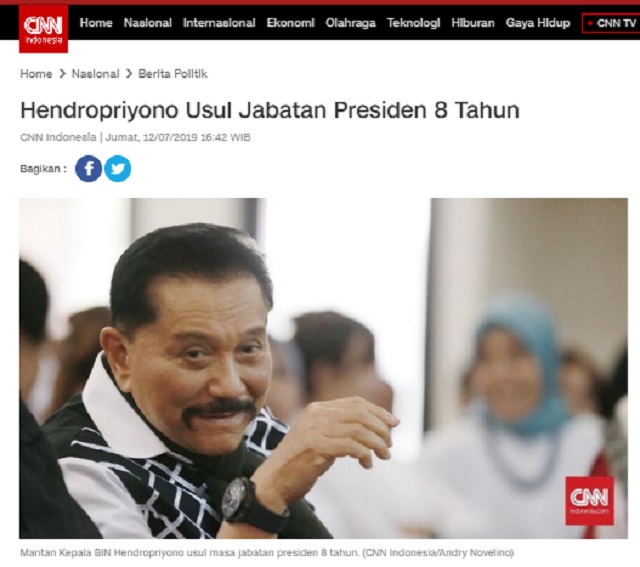Navigate to the Teknologi section
Viewport: 640px width, 567px height.
(413, 23)
